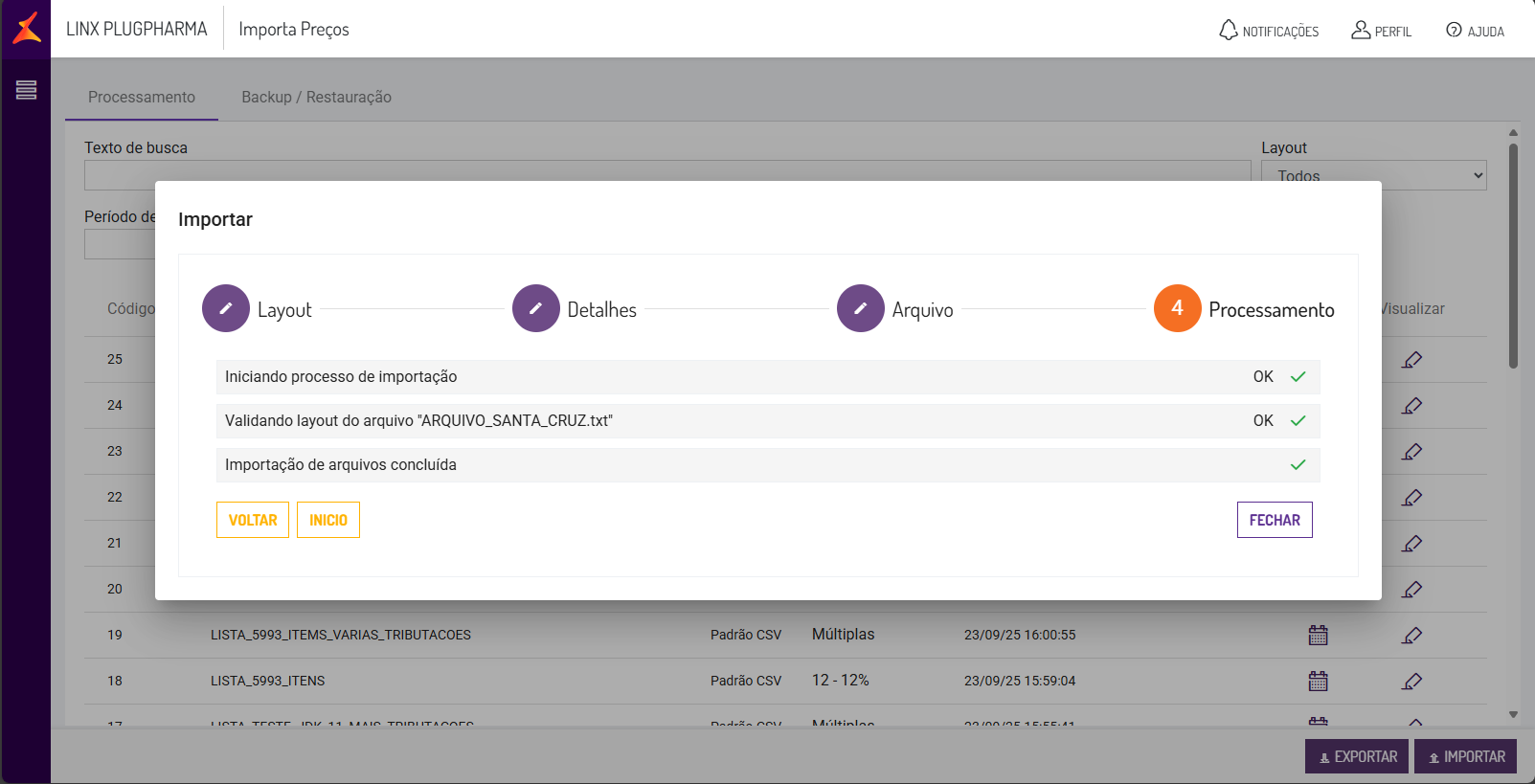
Task: Switch to the Processamento tab
Action: (x=142, y=97)
